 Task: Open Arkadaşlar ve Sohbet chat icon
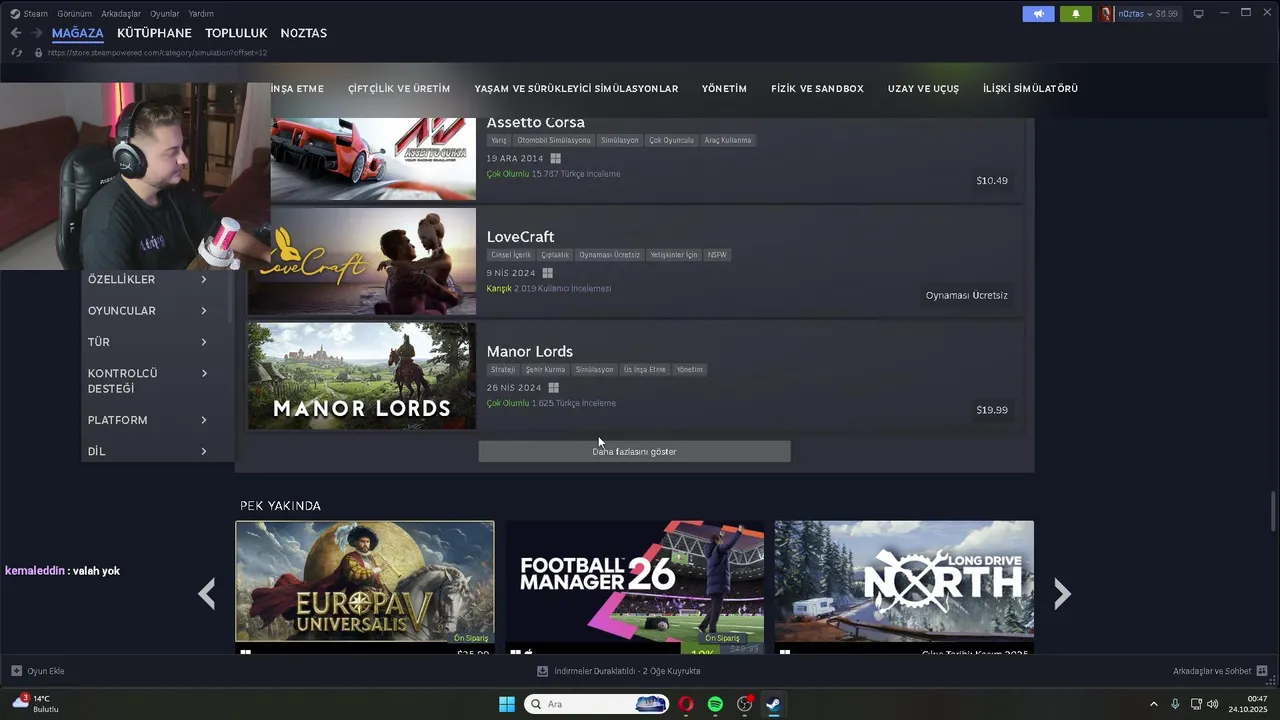pyautogui.click(x=1262, y=671)
